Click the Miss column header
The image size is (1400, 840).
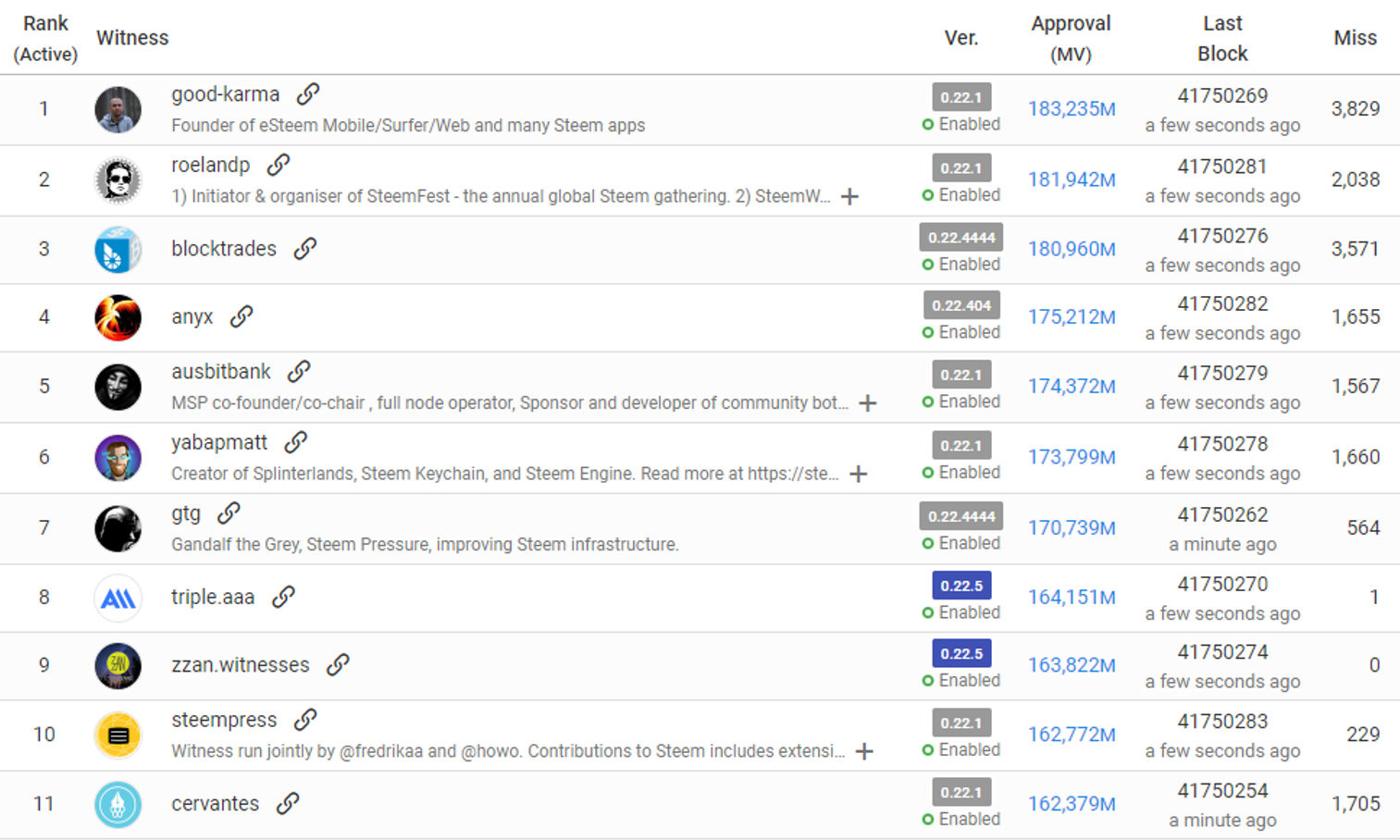tap(1356, 38)
